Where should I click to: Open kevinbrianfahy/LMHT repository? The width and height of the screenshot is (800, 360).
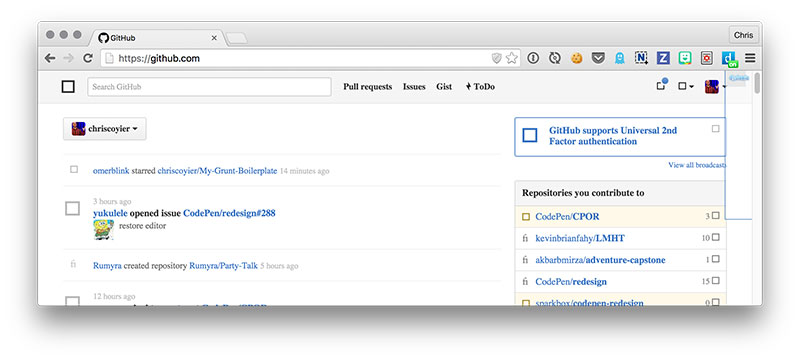(x=580, y=238)
